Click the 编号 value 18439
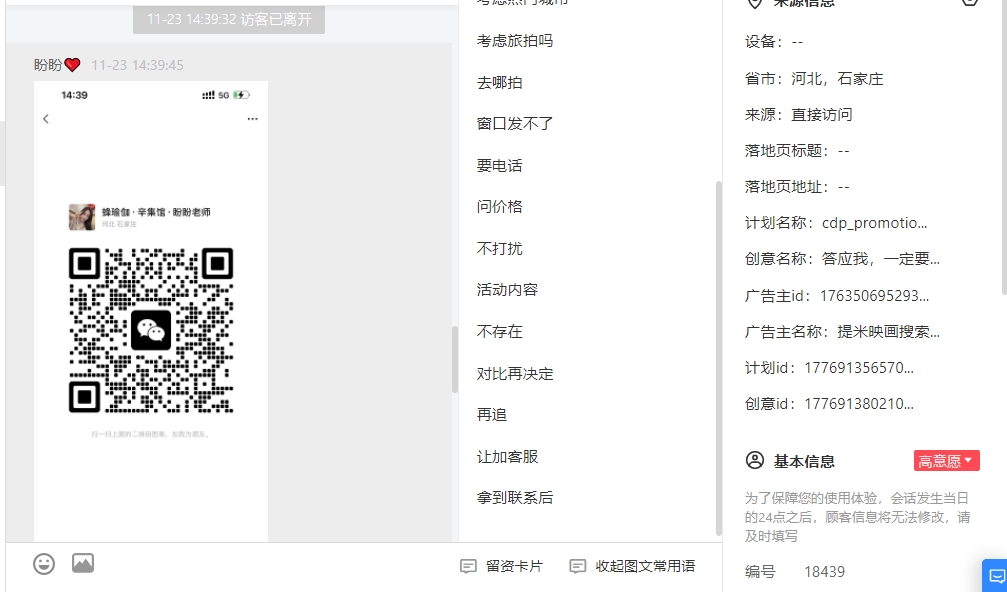 [825, 571]
